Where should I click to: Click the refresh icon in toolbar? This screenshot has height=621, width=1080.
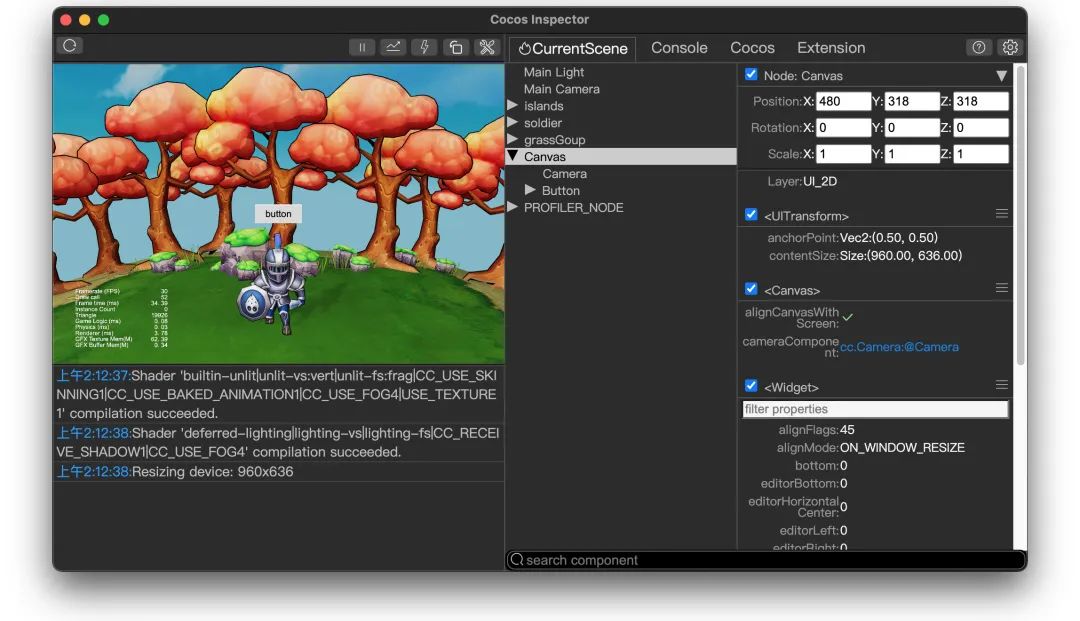(70, 45)
